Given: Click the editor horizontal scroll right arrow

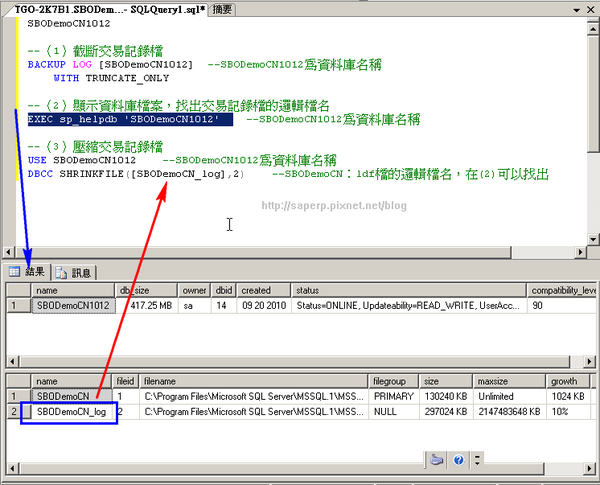Looking at the screenshot, I should 580,252.
